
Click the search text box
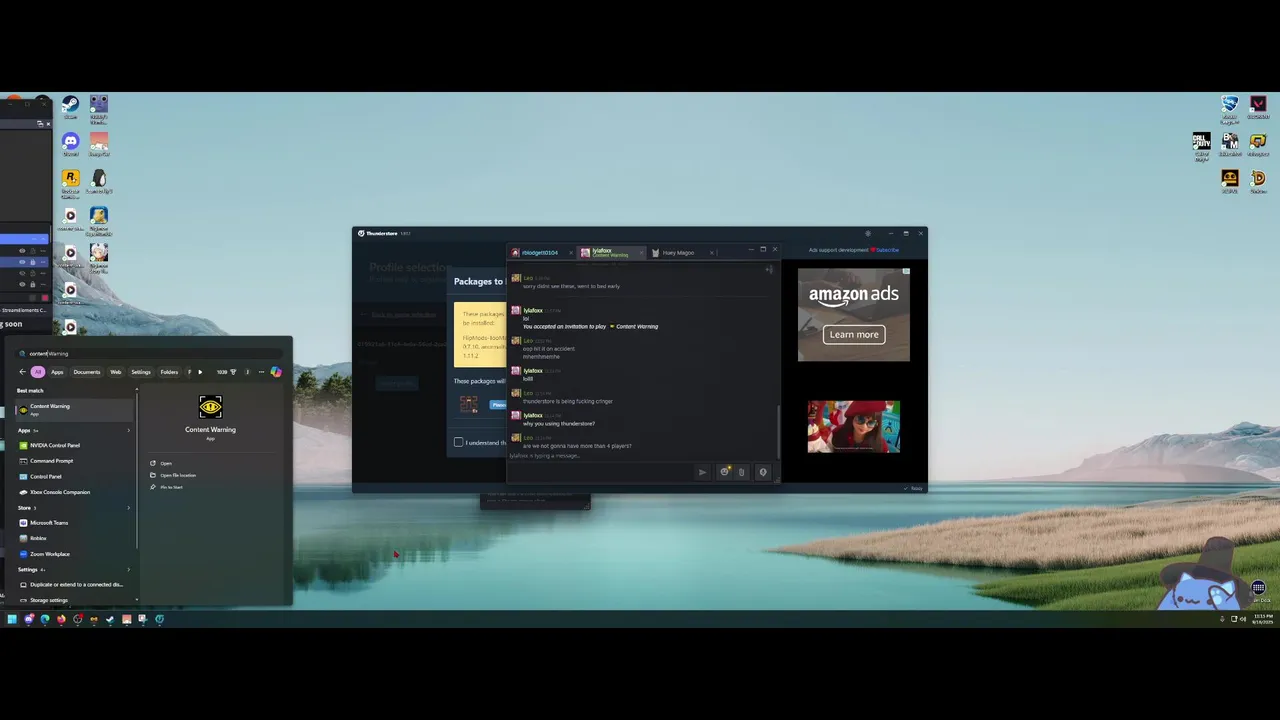coord(150,353)
